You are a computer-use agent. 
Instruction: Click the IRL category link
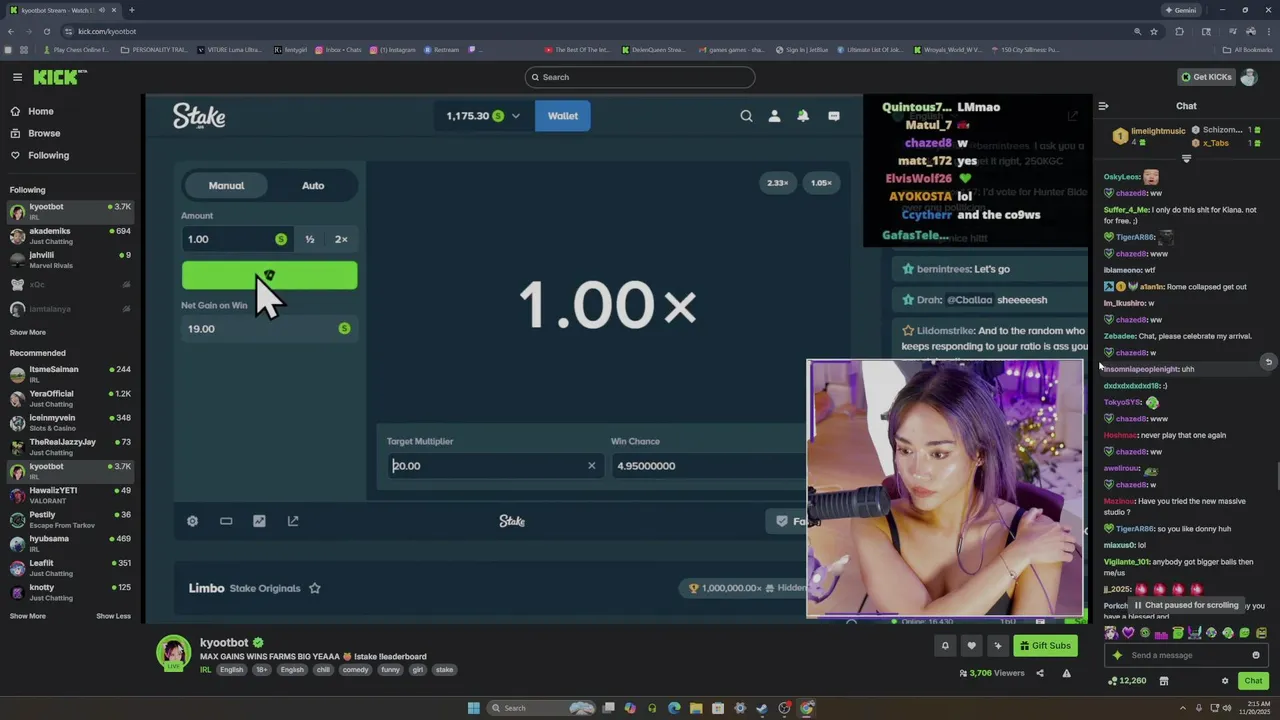pos(205,670)
